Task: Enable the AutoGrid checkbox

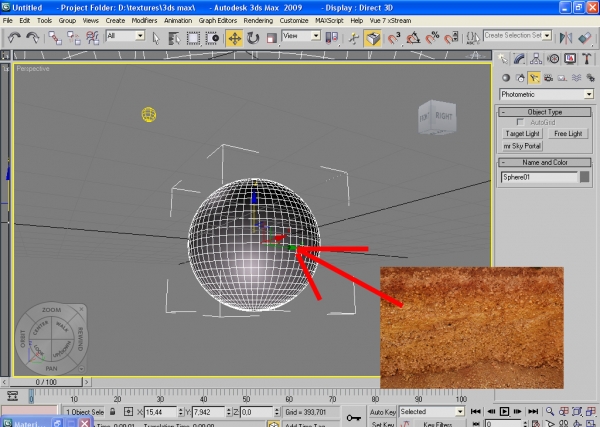Action: (520, 122)
